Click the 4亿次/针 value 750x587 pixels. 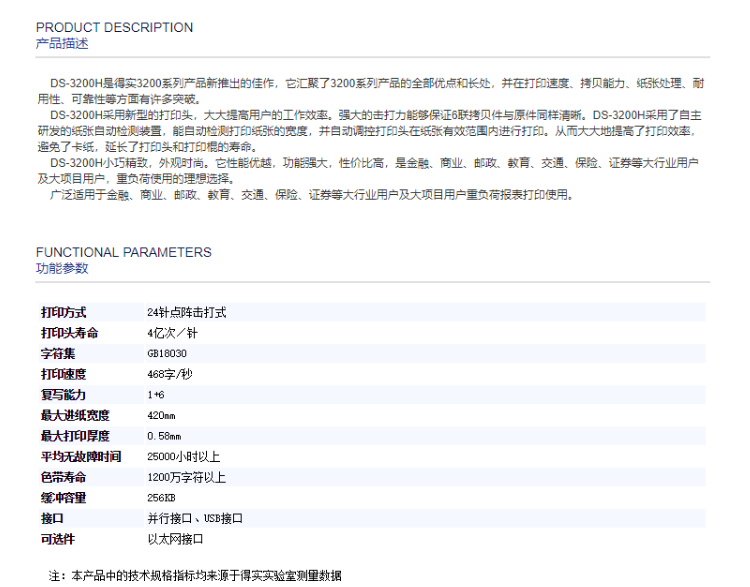click(172, 333)
